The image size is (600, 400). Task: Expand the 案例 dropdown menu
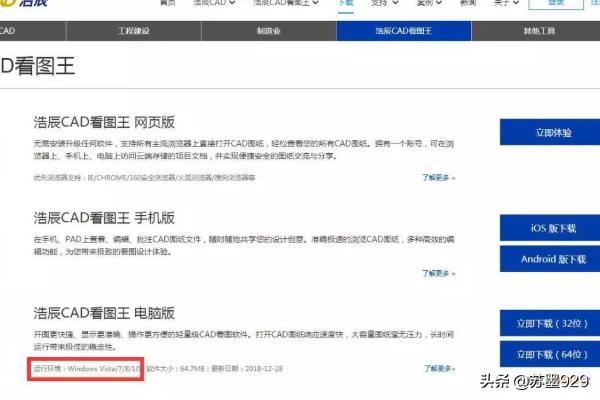[x=429, y=3]
